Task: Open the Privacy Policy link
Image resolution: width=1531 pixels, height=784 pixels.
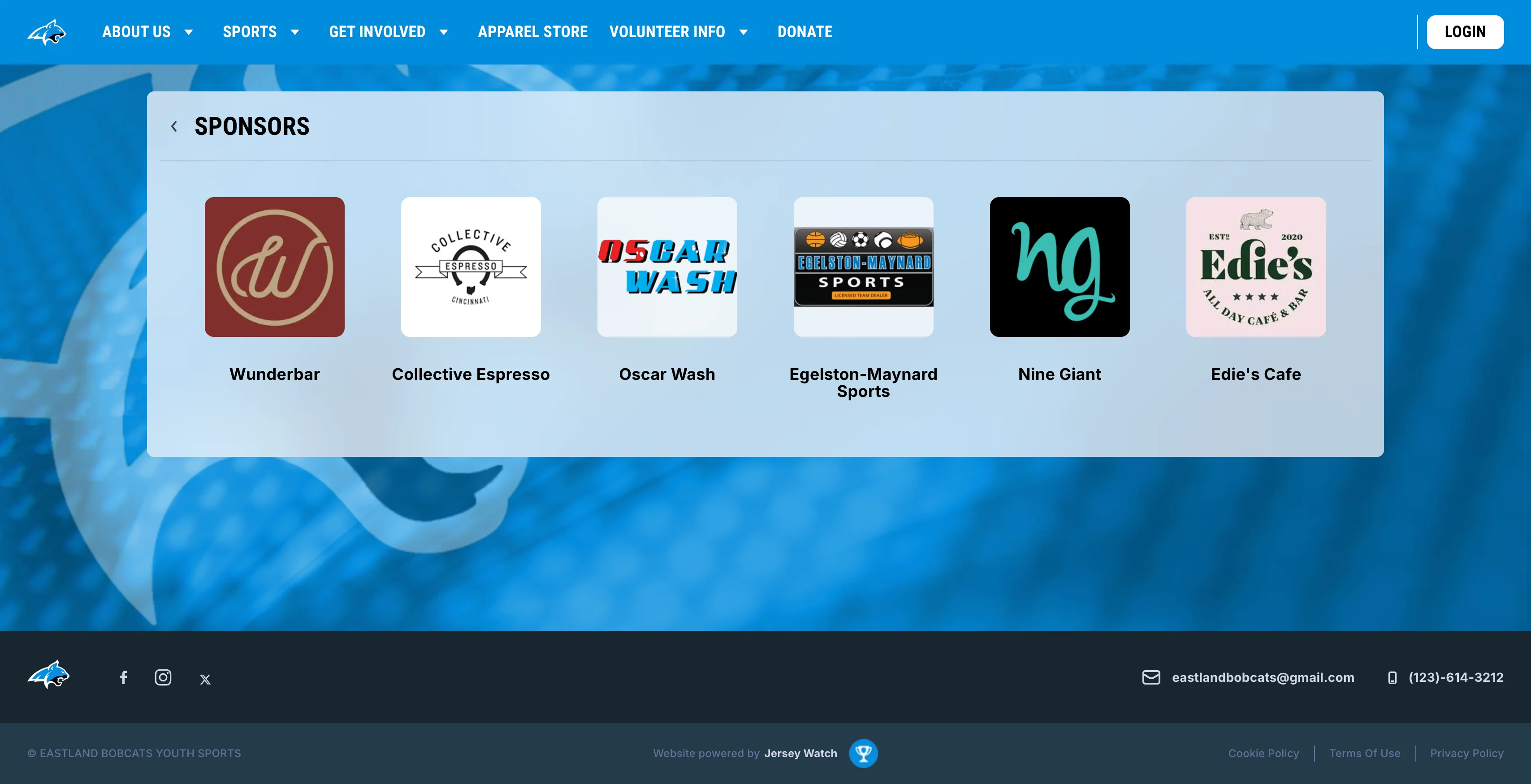Action: click(1467, 753)
